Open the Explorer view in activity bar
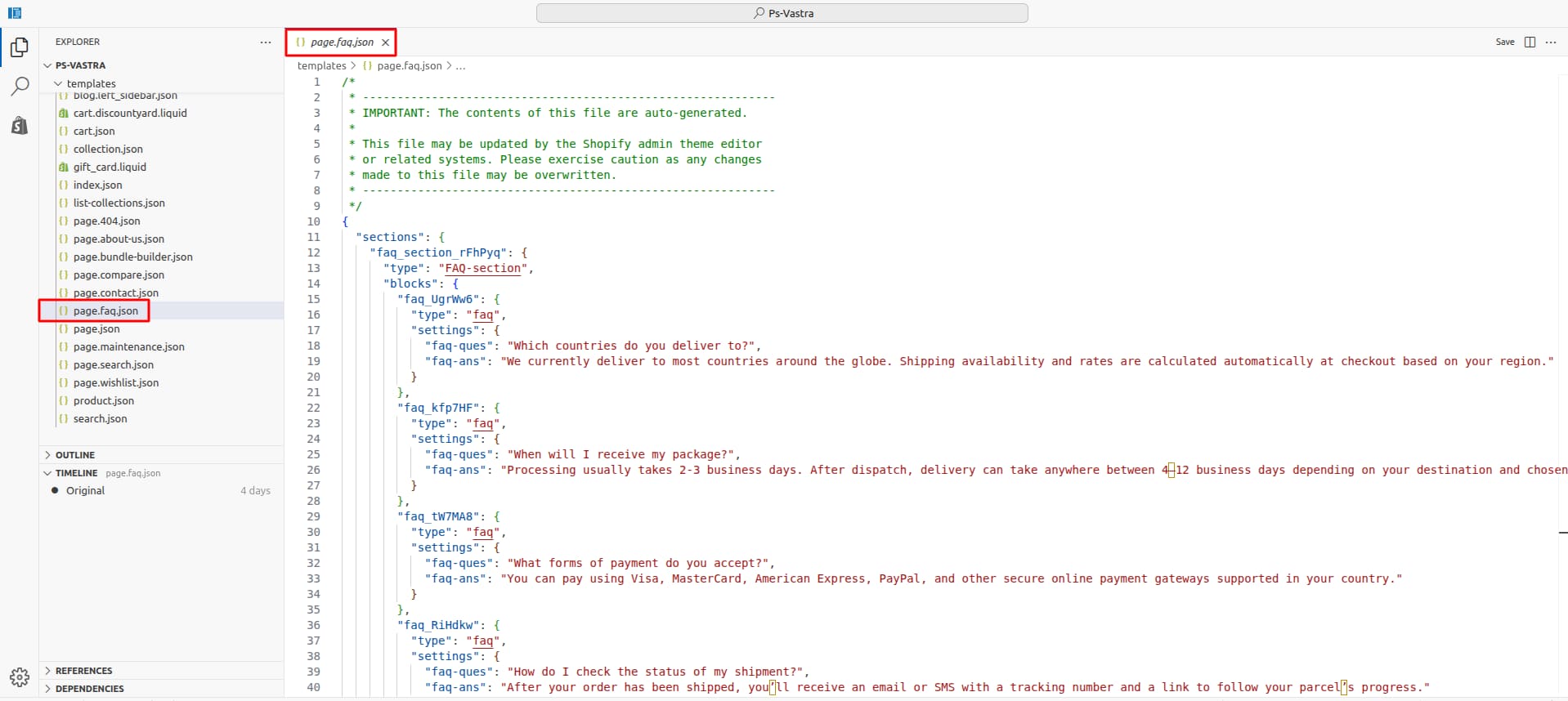Screen dimensions: 1568x701 (x=20, y=47)
